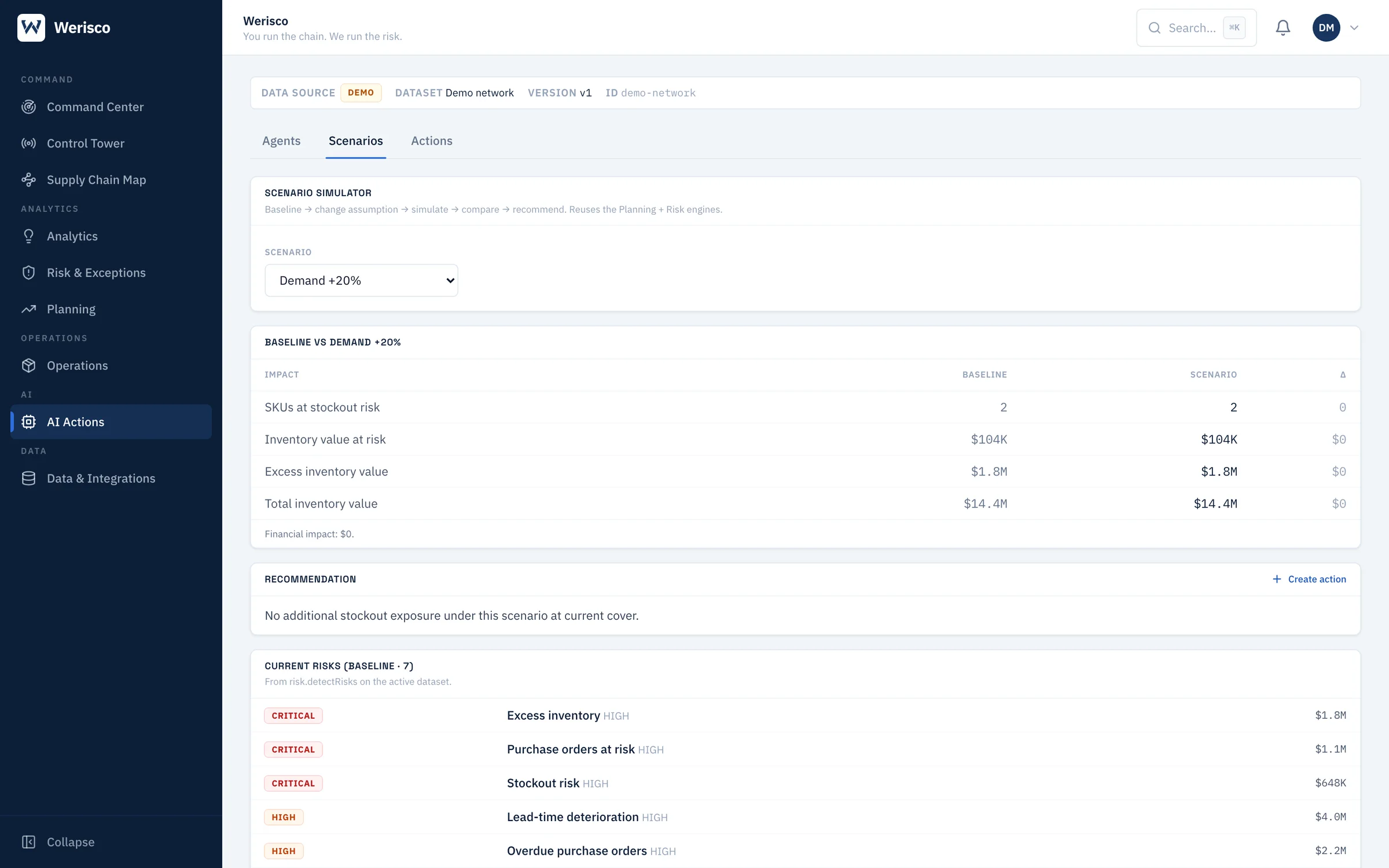Click the Create action button
Viewport: 1389px width, 868px height.
click(x=1309, y=579)
